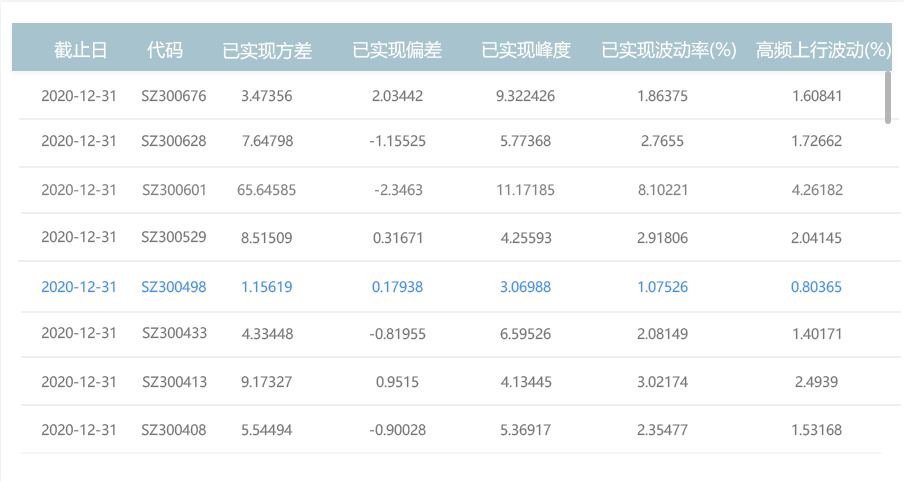
Task: Click the 截止日 column header
Action: (80, 50)
